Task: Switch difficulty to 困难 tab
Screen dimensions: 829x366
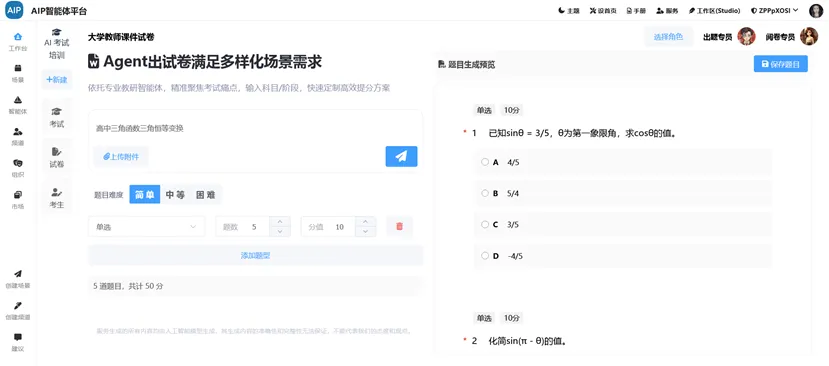Action: (x=206, y=195)
